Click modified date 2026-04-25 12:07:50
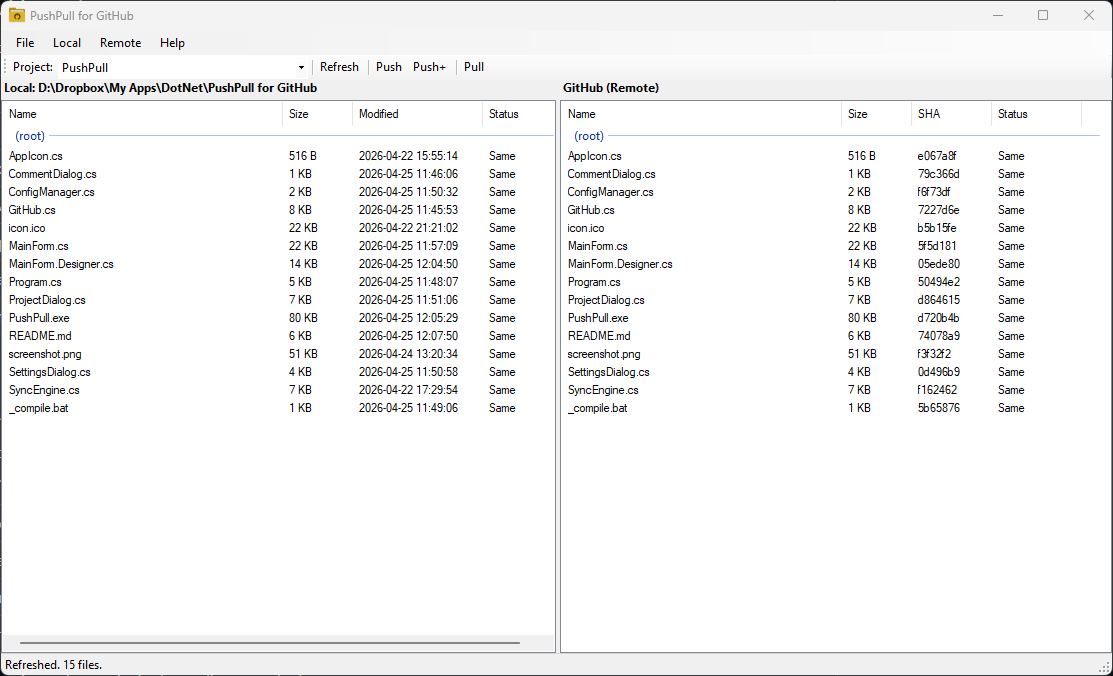Viewport: 1113px width, 676px height. point(408,336)
